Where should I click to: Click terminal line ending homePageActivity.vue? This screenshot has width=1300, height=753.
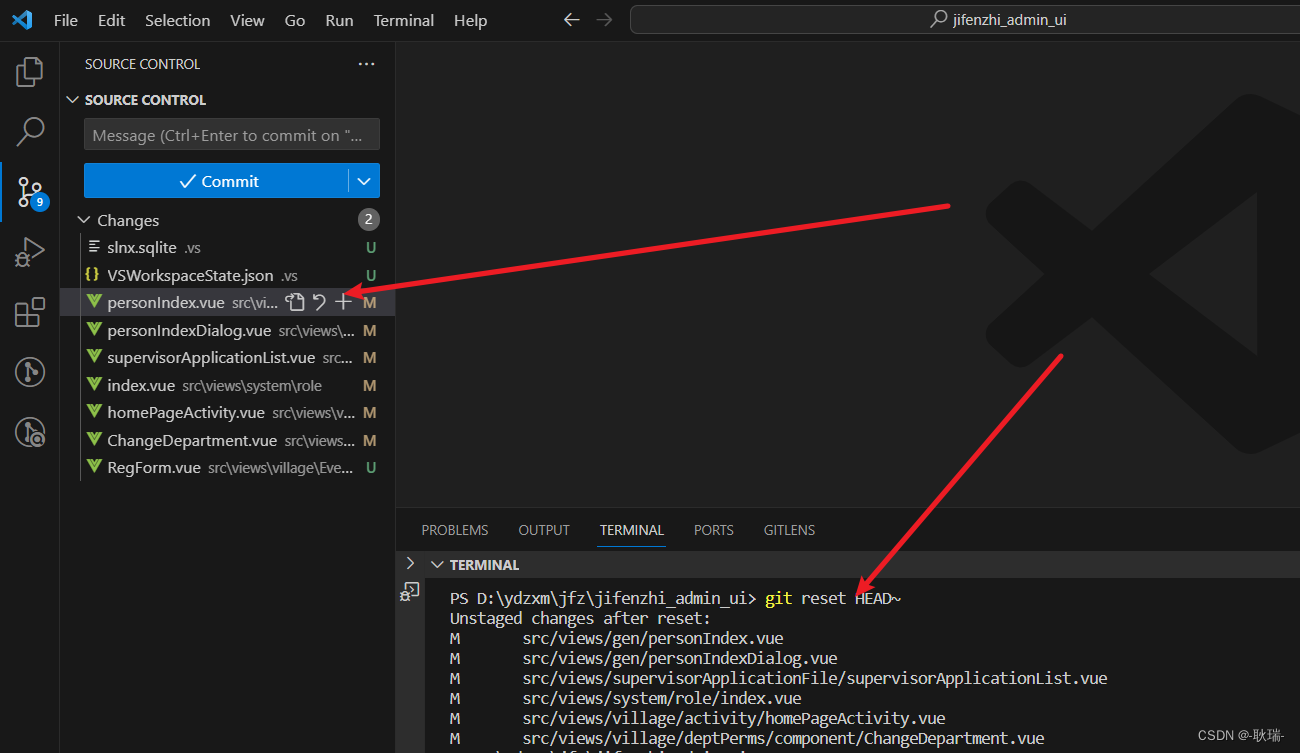point(733,718)
